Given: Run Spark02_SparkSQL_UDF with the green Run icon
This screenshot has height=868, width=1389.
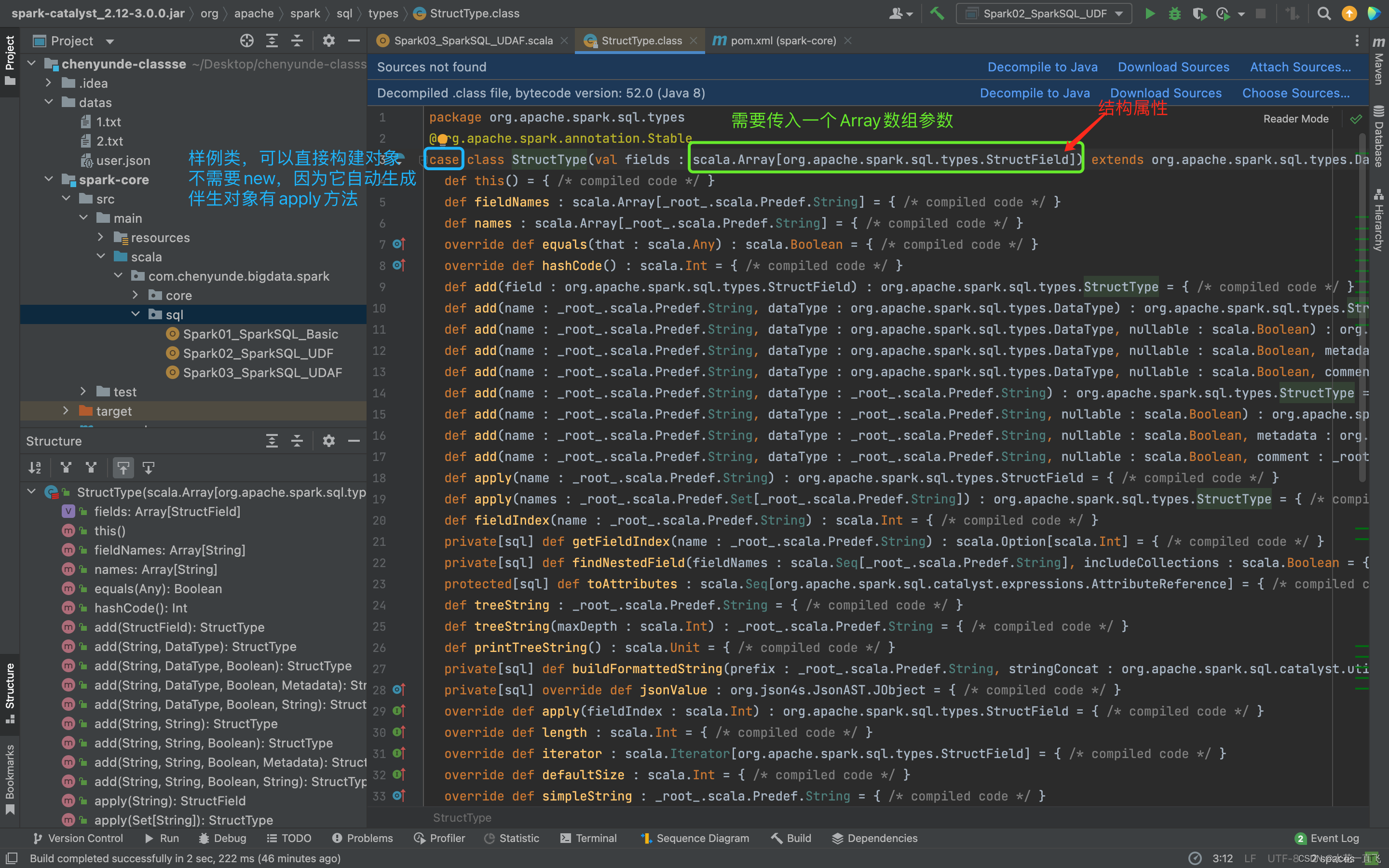Looking at the screenshot, I should 1150,14.
